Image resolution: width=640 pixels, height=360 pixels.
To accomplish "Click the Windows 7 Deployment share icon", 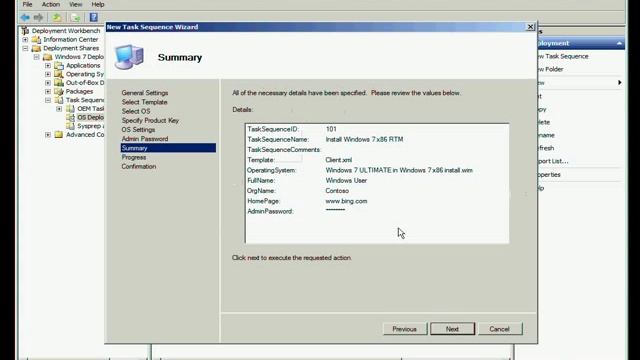I will coord(48,57).
